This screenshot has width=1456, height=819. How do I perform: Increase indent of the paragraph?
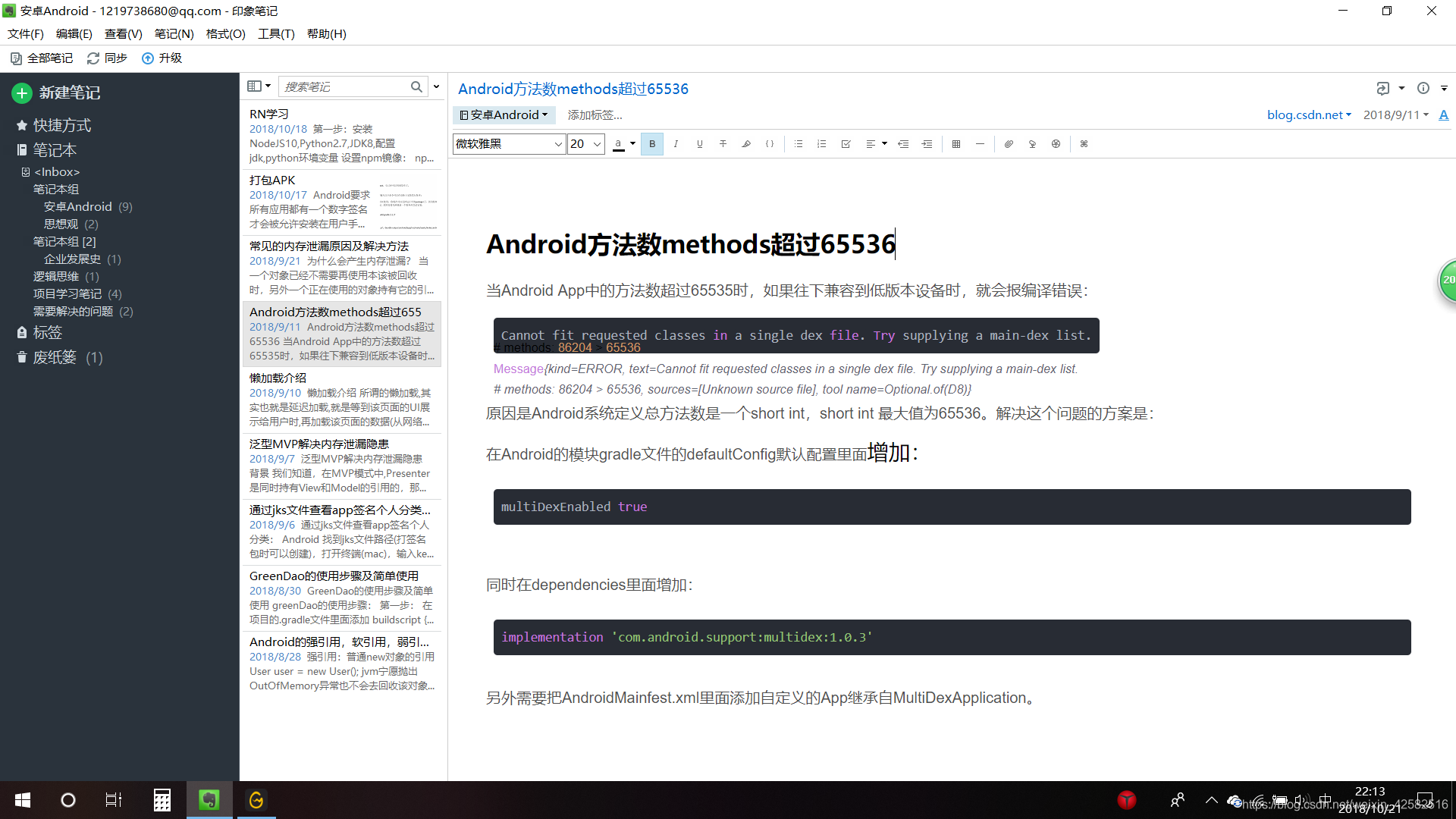tap(927, 144)
